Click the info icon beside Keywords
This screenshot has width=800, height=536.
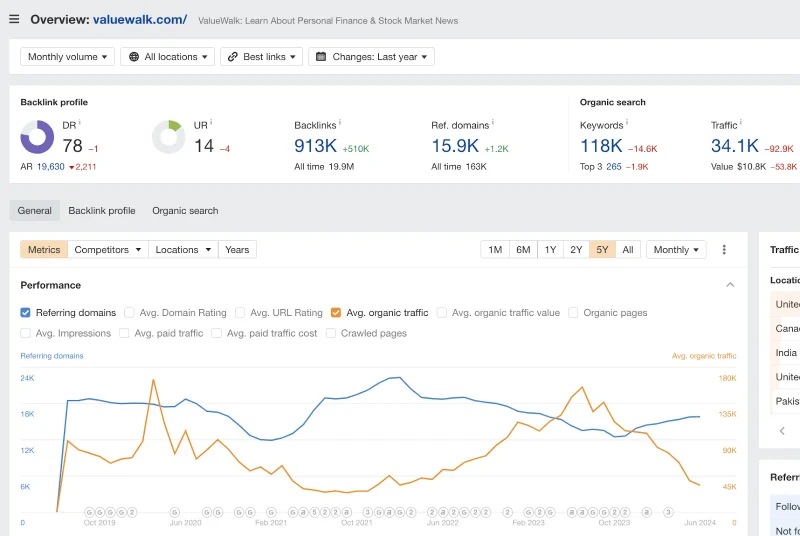627,122
